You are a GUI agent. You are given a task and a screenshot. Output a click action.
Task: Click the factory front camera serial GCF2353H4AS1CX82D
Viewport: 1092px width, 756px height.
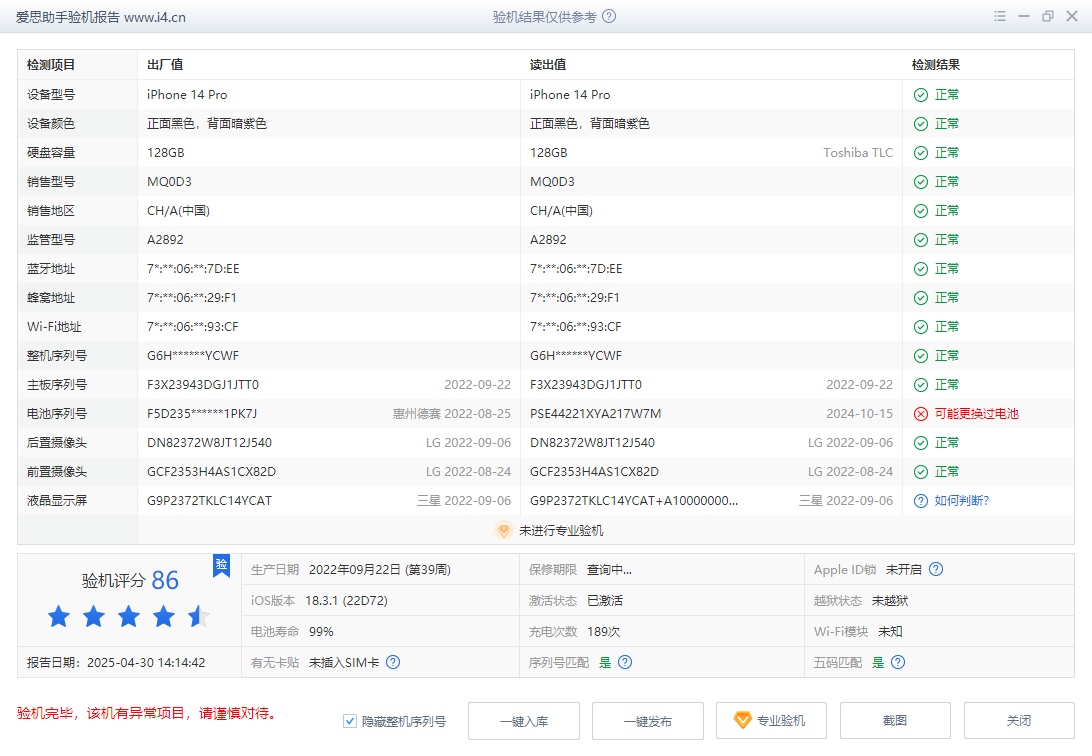[212, 472]
